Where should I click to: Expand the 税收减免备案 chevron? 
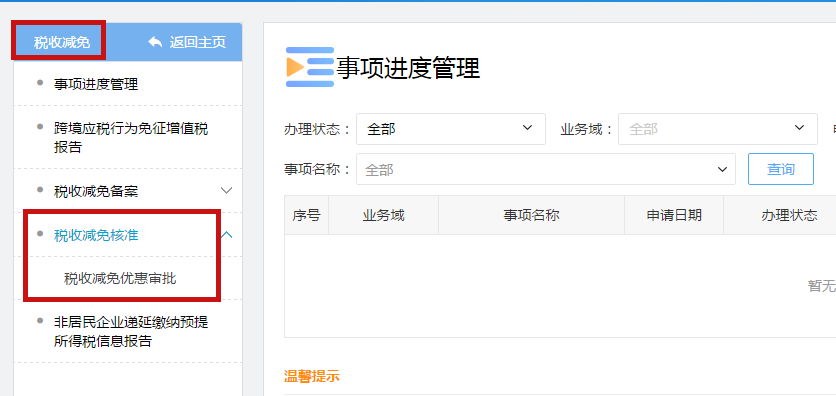227,191
